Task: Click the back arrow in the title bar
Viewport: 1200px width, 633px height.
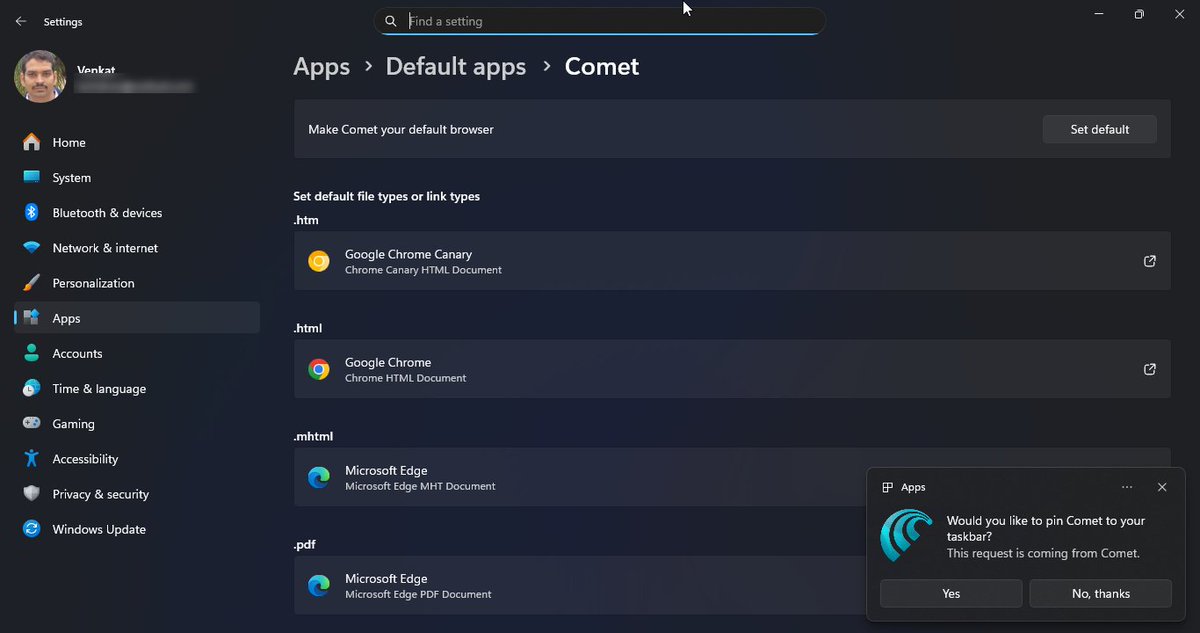Action: (x=20, y=20)
